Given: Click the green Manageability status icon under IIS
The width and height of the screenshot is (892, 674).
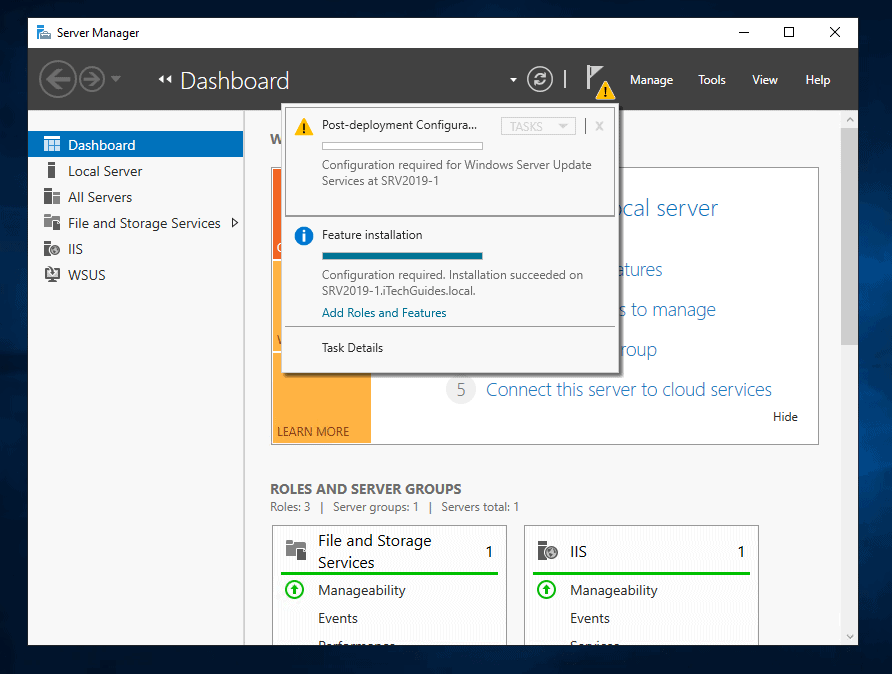Looking at the screenshot, I should (546, 590).
